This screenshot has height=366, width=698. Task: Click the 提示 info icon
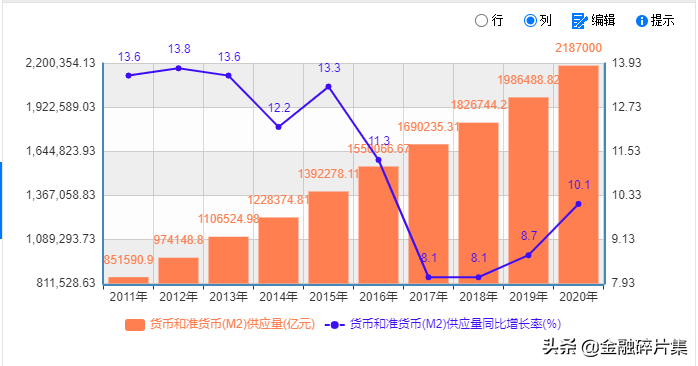click(x=641, y=21)
